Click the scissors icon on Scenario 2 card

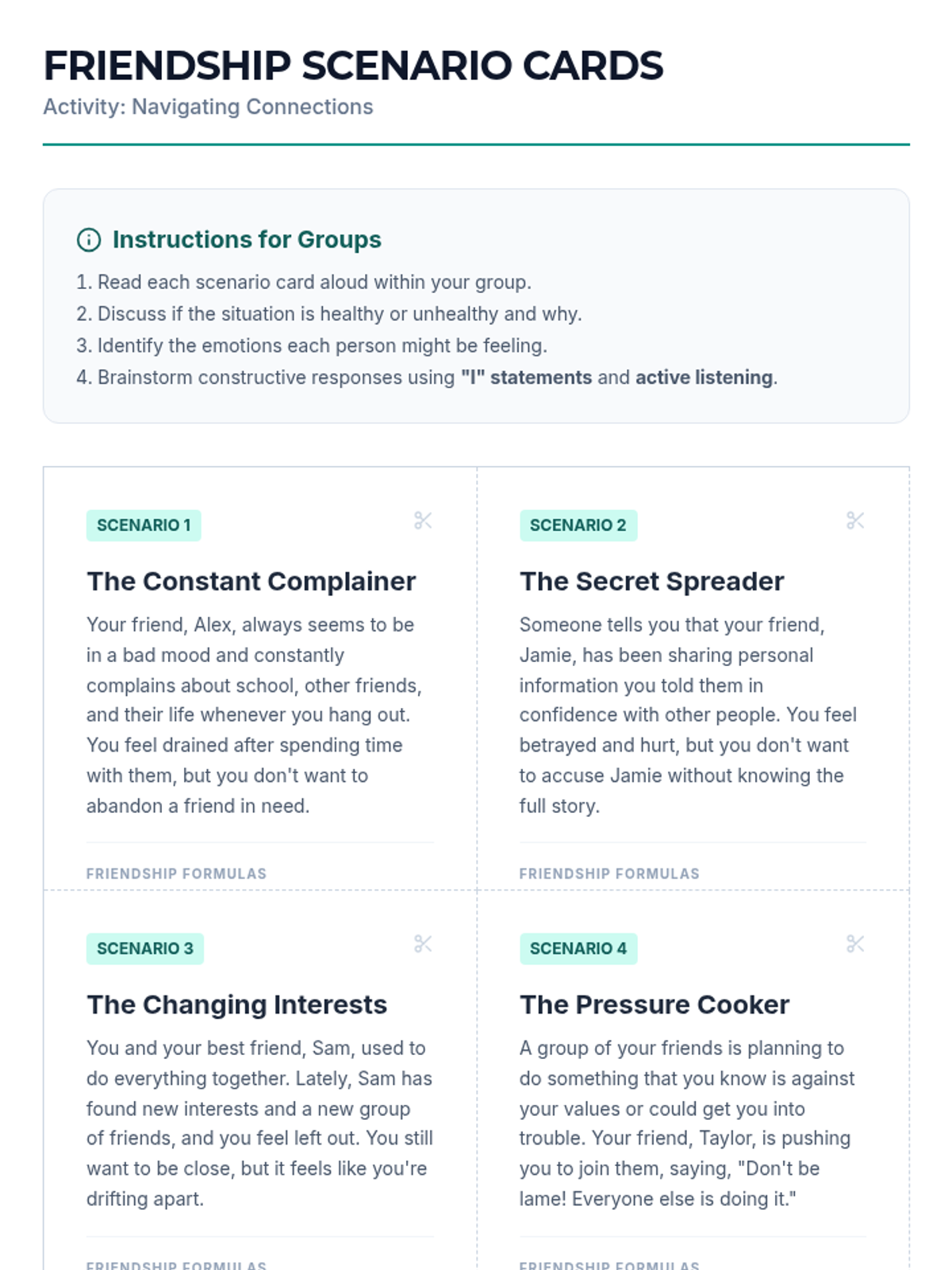855,521
